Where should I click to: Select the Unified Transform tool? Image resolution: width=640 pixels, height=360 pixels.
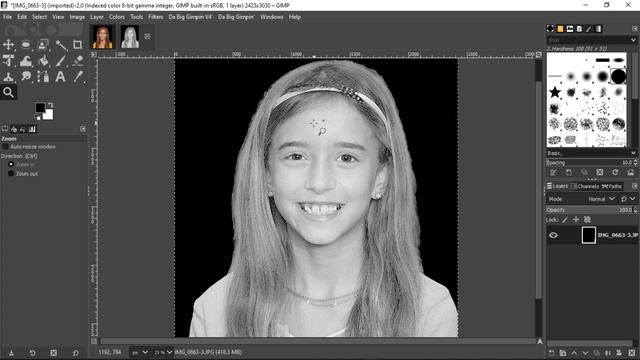click(x=8, y=60)
